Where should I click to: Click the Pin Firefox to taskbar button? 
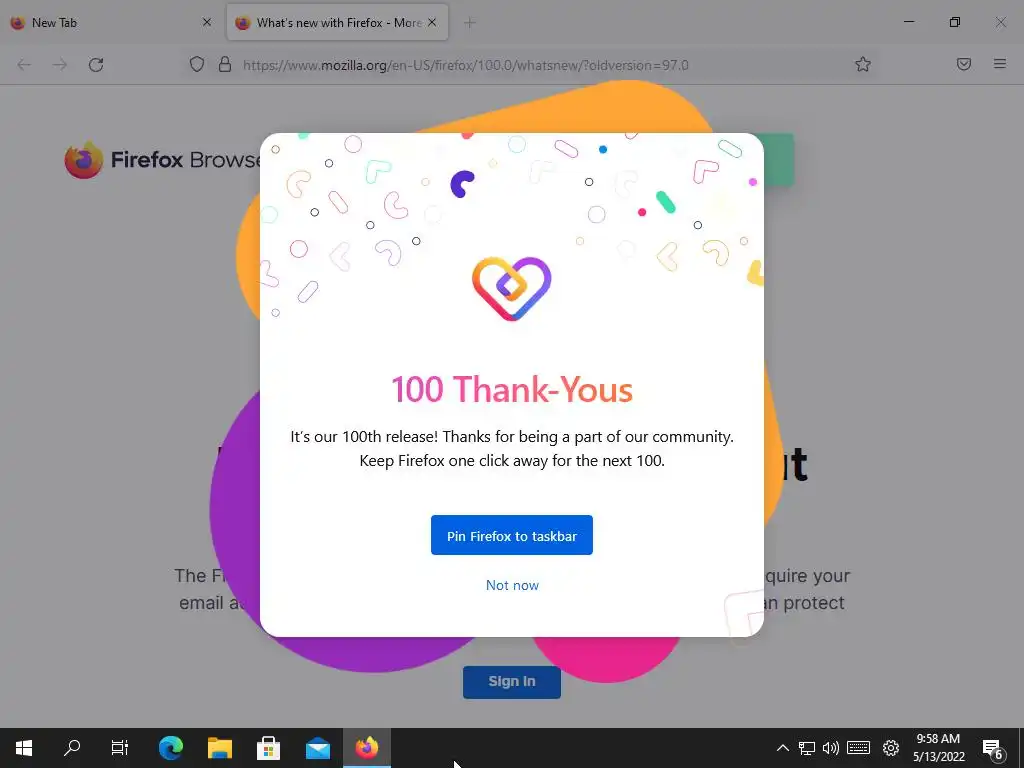tap(511, 535)
